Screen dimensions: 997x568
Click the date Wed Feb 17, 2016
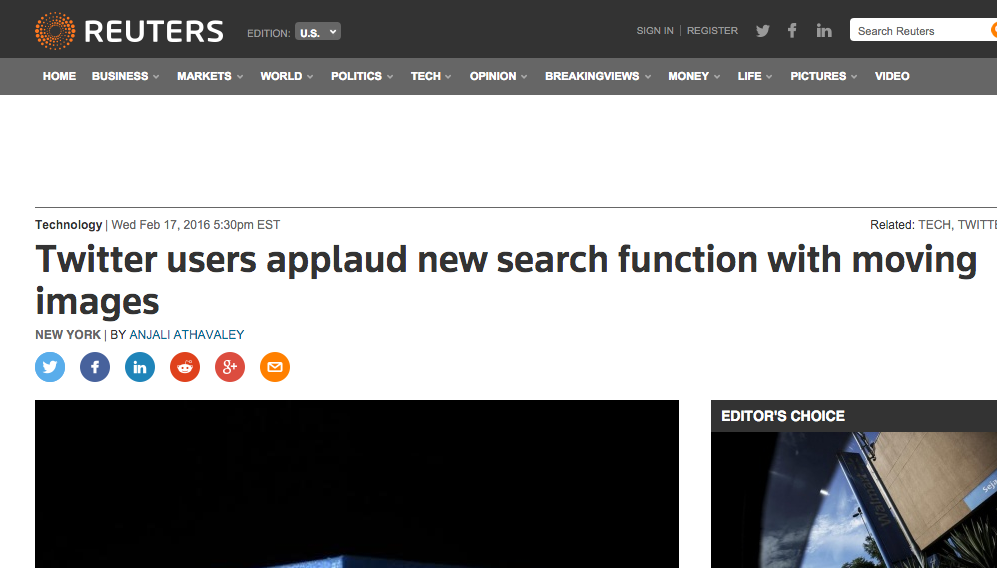pyautogui.click(x=161, y=225)
